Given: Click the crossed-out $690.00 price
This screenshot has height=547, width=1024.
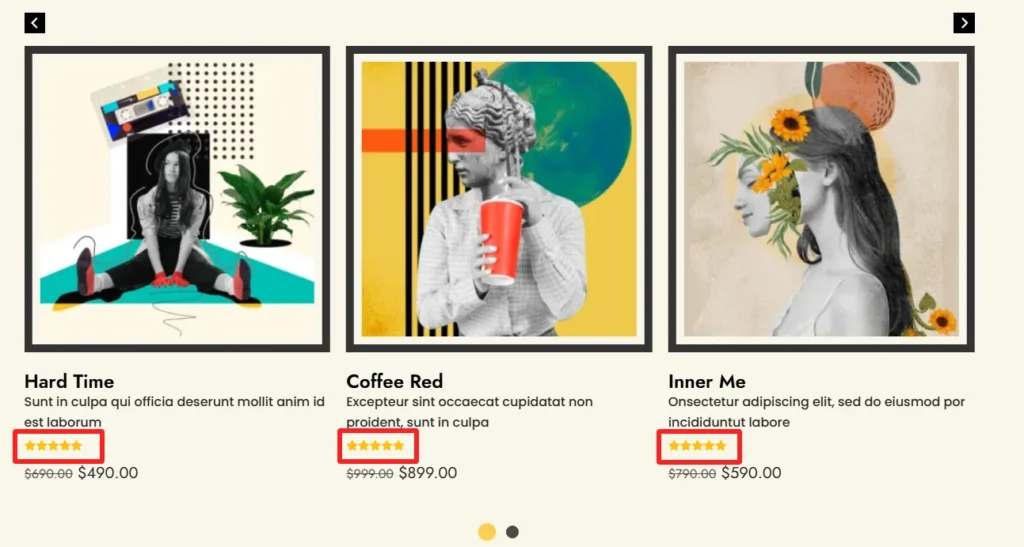Looking at the screenshot, I should (48, 474).
